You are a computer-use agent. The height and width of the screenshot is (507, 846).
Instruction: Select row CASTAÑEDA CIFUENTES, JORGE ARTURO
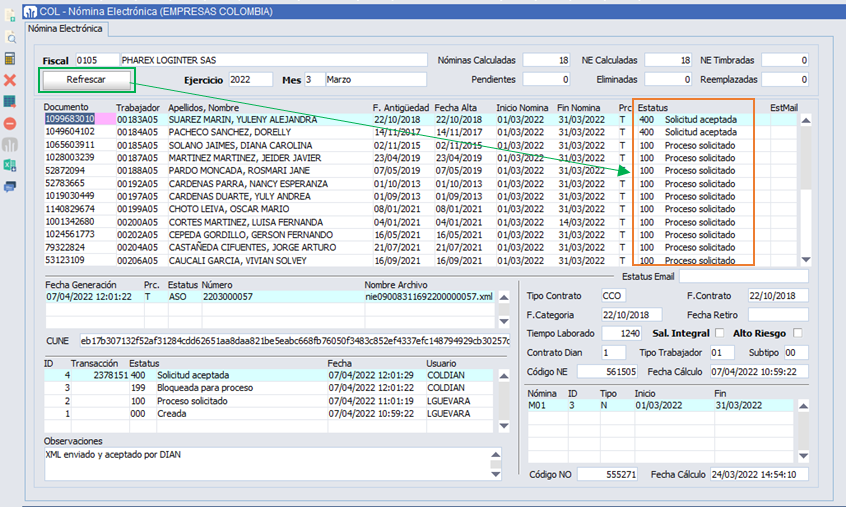tap(421, 248)
